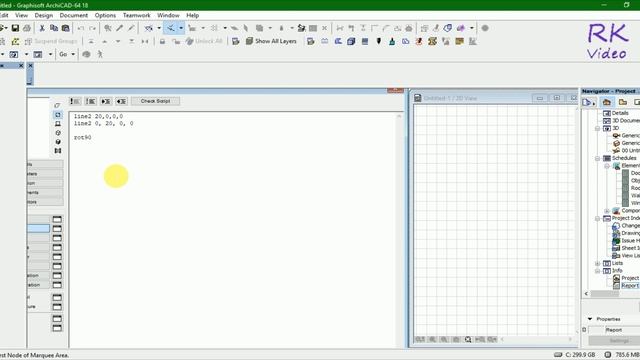Click the selected highlighted row in left panel list
Screen dimensions: 640x360
pos(38,229)
